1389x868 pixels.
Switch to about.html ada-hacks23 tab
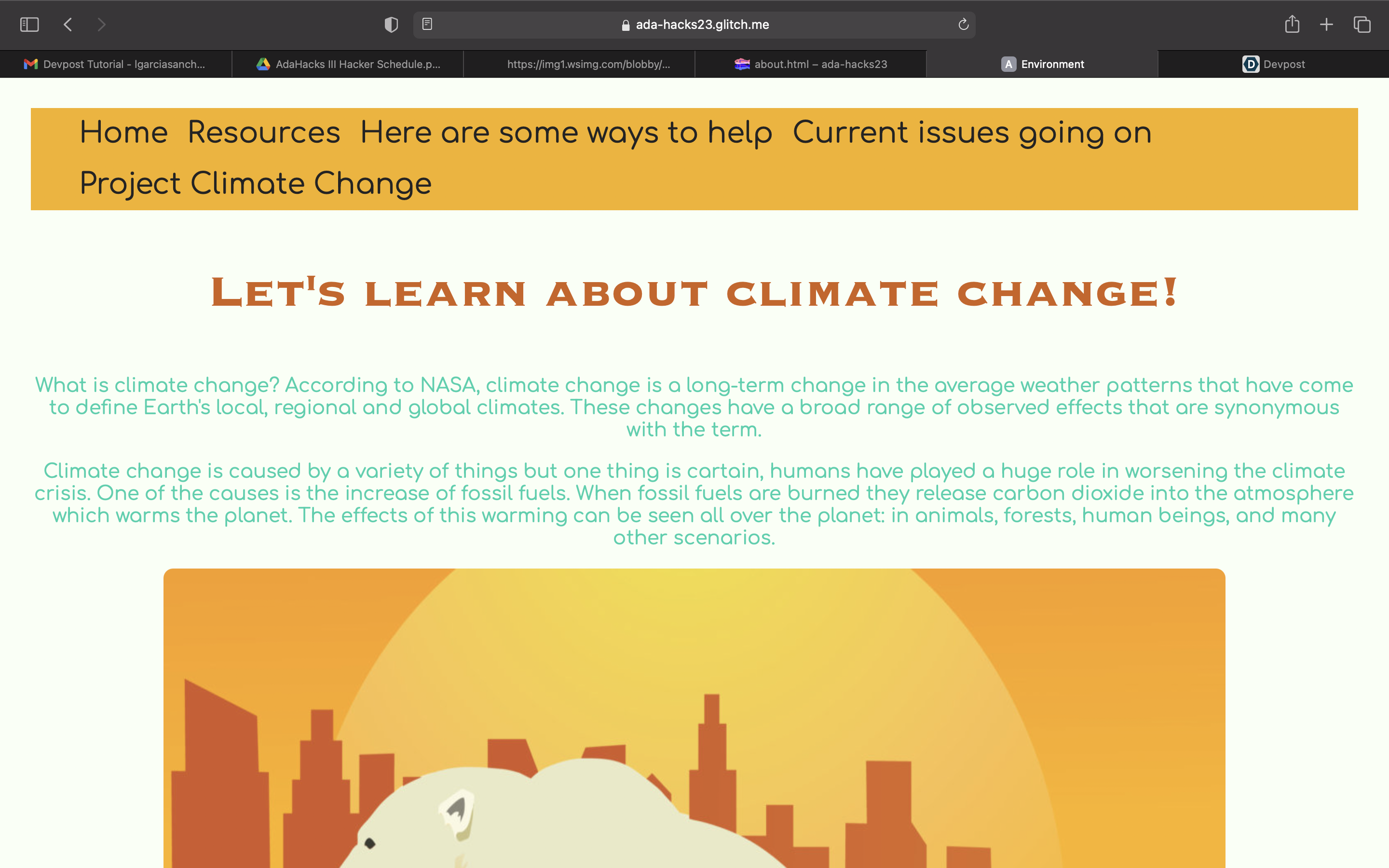point(810,64)
